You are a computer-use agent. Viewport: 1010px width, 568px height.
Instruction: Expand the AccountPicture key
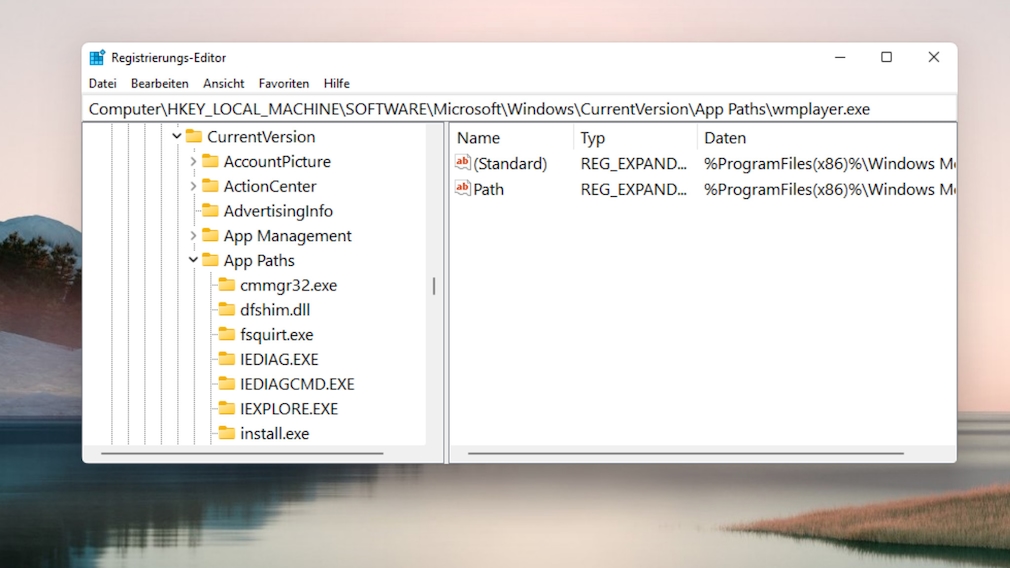(x=193, y=162)
